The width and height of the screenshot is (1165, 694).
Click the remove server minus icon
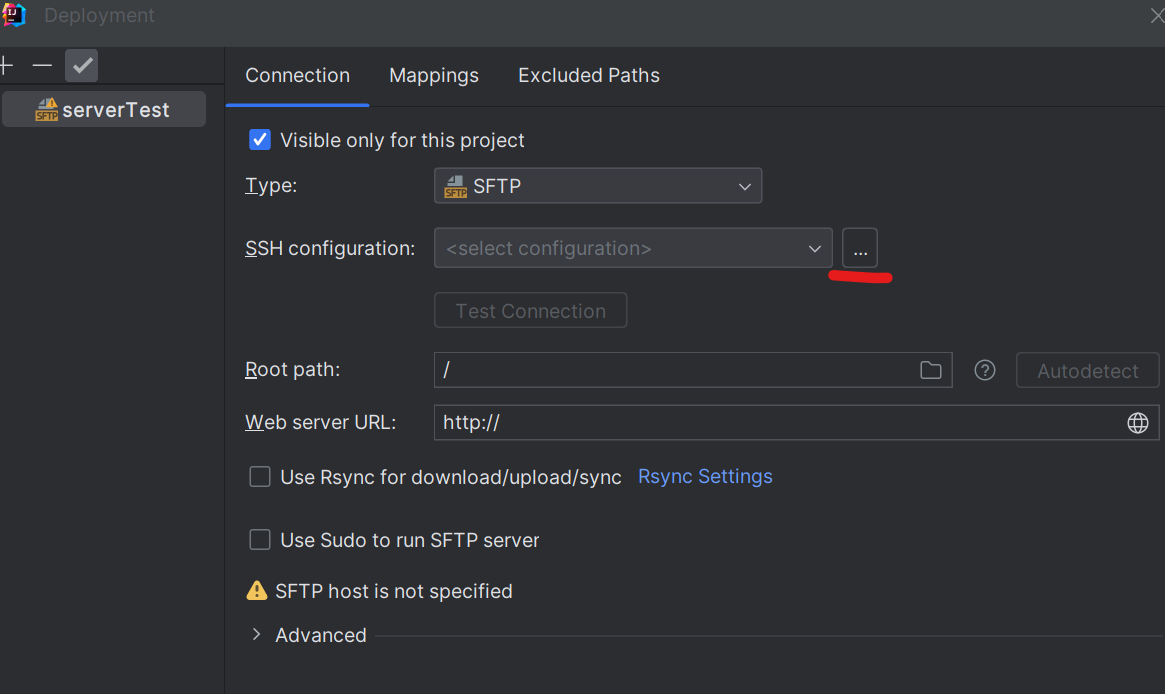(x=42, y=66)
